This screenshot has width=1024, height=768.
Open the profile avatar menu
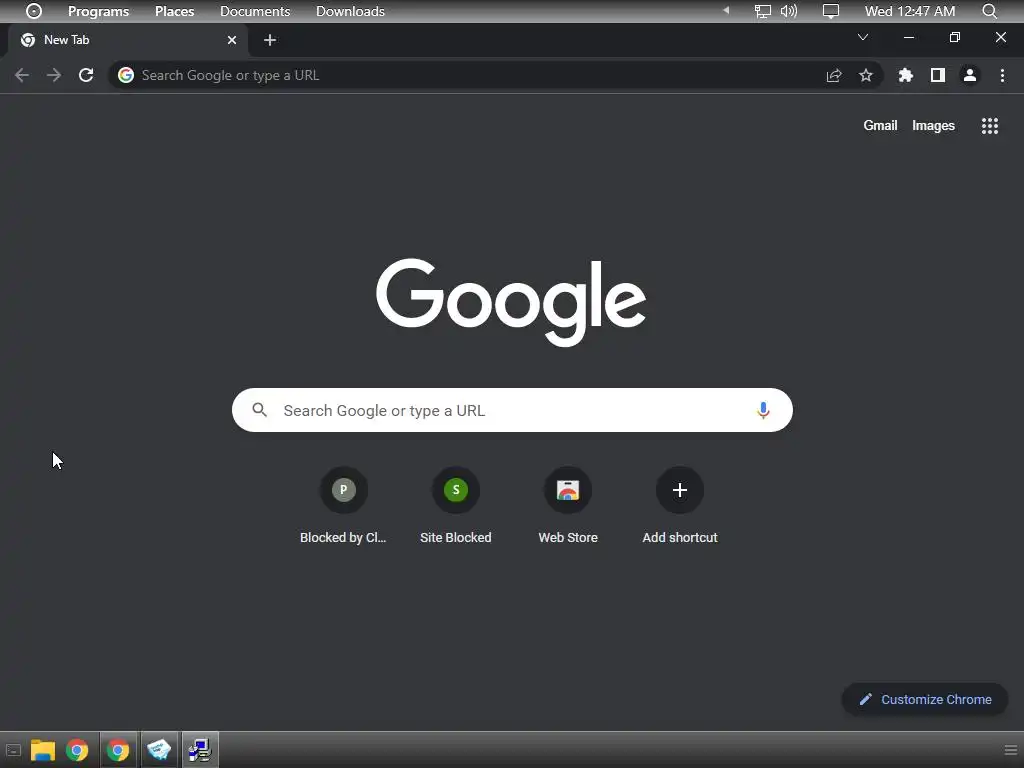[970, 75]
